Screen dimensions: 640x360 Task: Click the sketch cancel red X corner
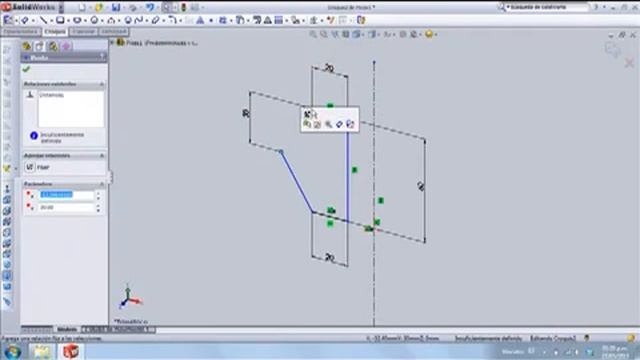click(x=629, y=62)
